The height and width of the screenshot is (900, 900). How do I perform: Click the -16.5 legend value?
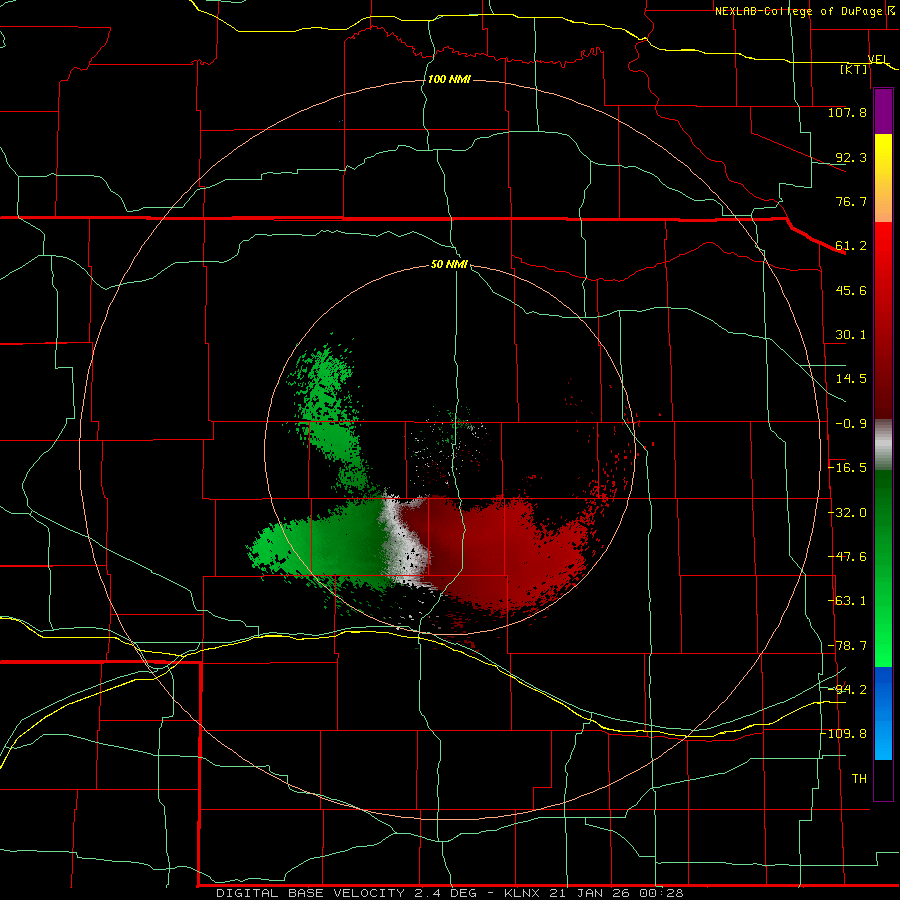click(x=847, y=468)
